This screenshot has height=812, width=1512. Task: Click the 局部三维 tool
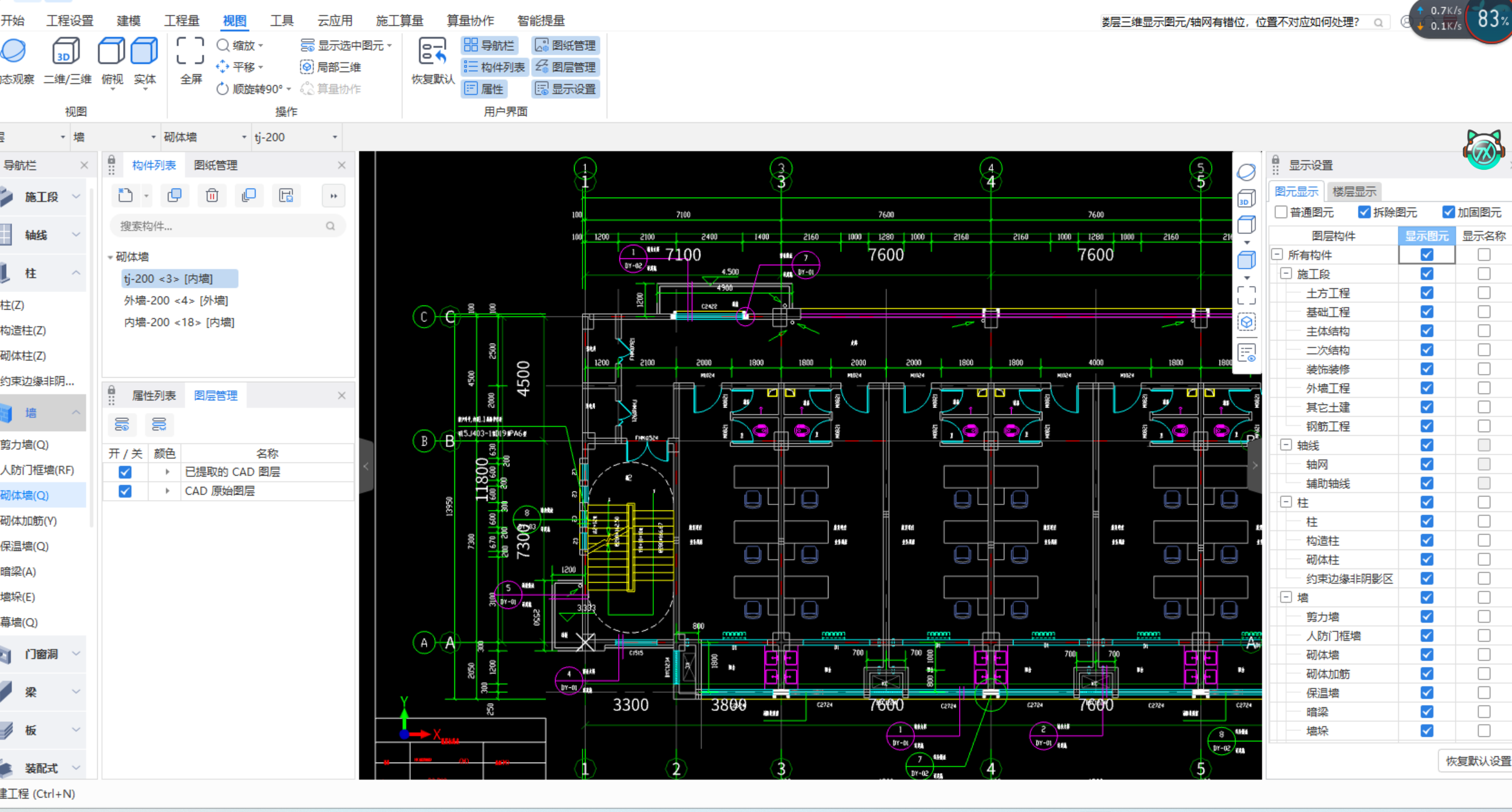coord(331,67)
